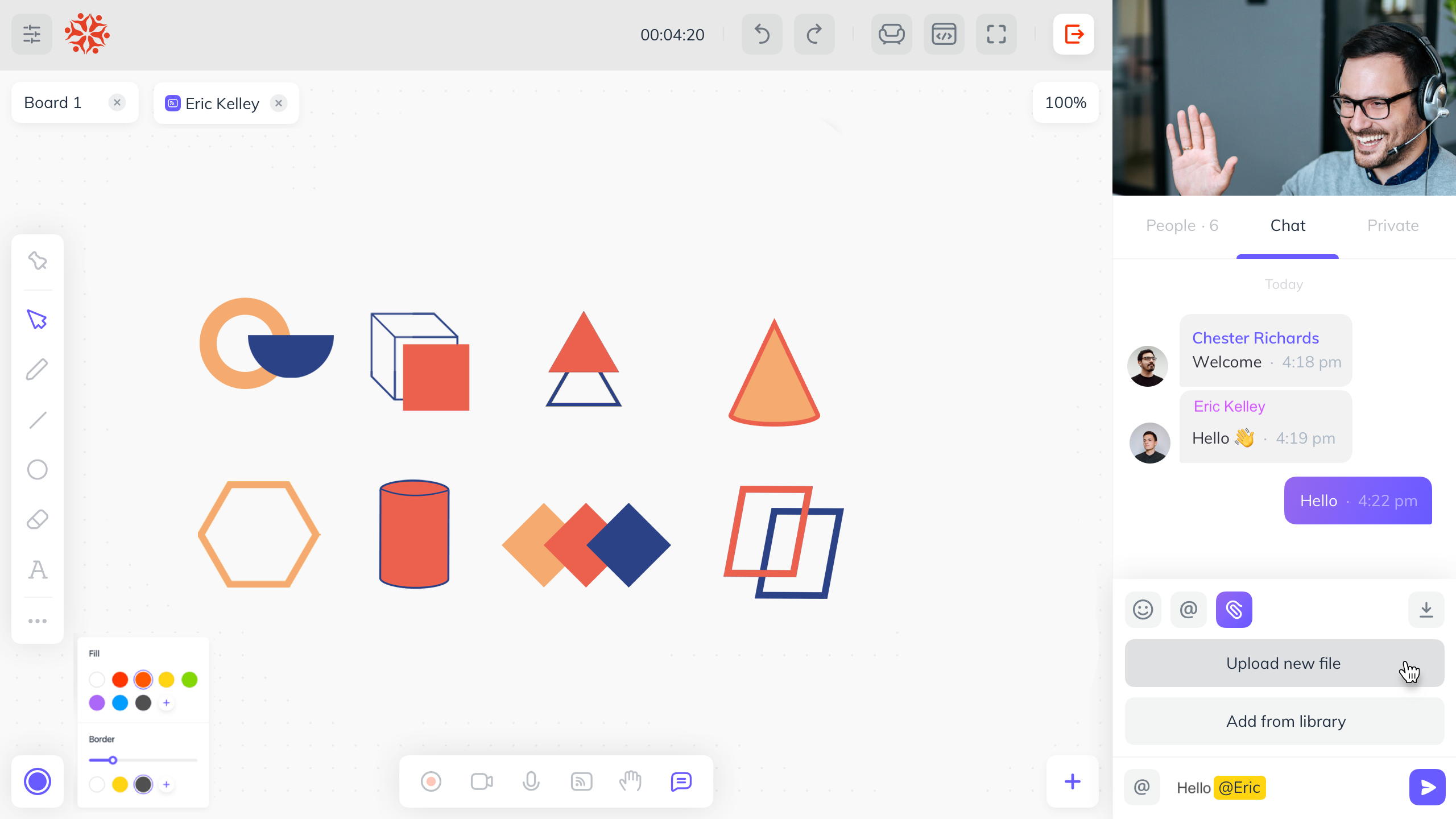Click the attachment paperclip icon
This screenshot has width=1456, height=819.
pos(1234,610)
